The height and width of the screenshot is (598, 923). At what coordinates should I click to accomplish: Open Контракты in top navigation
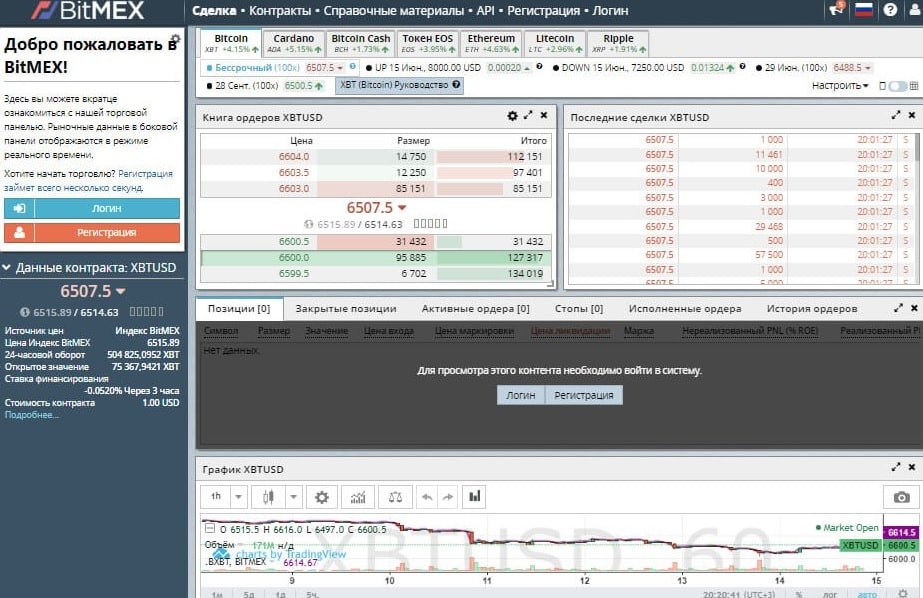280,11
